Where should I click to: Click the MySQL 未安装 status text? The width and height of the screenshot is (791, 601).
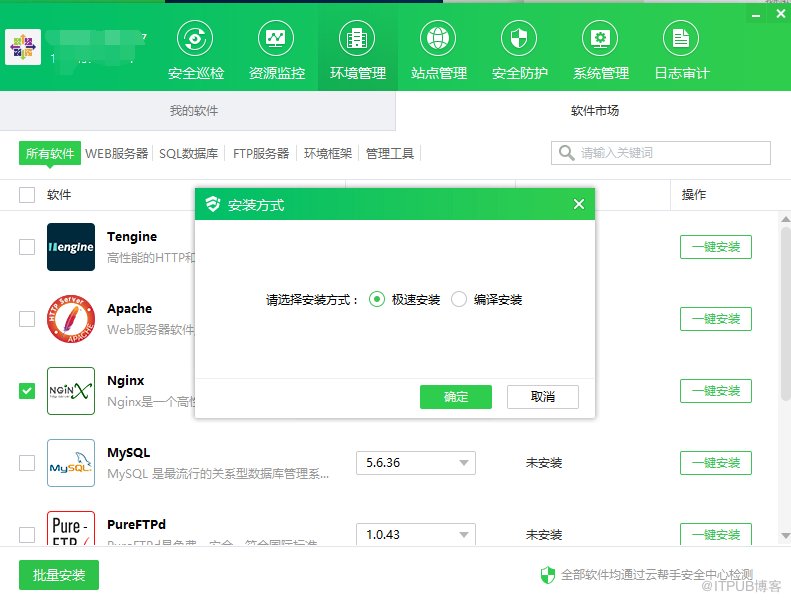pyautogui.click(x=544, y=463)
